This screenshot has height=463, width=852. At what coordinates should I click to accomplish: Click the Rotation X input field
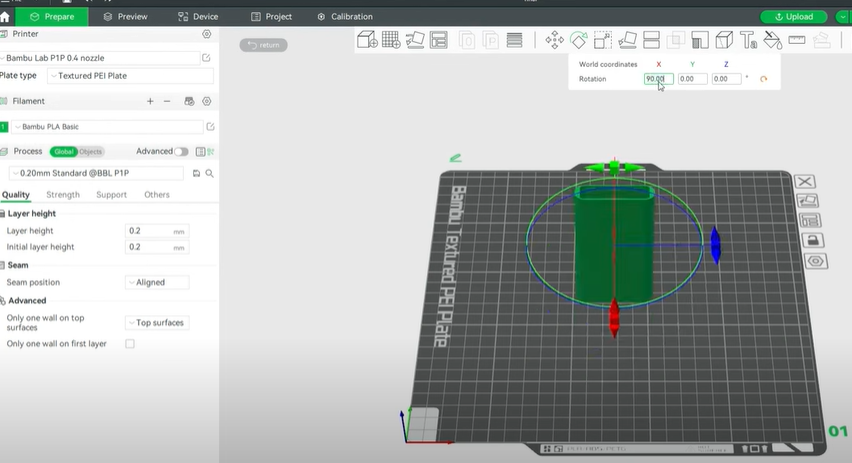659,79
